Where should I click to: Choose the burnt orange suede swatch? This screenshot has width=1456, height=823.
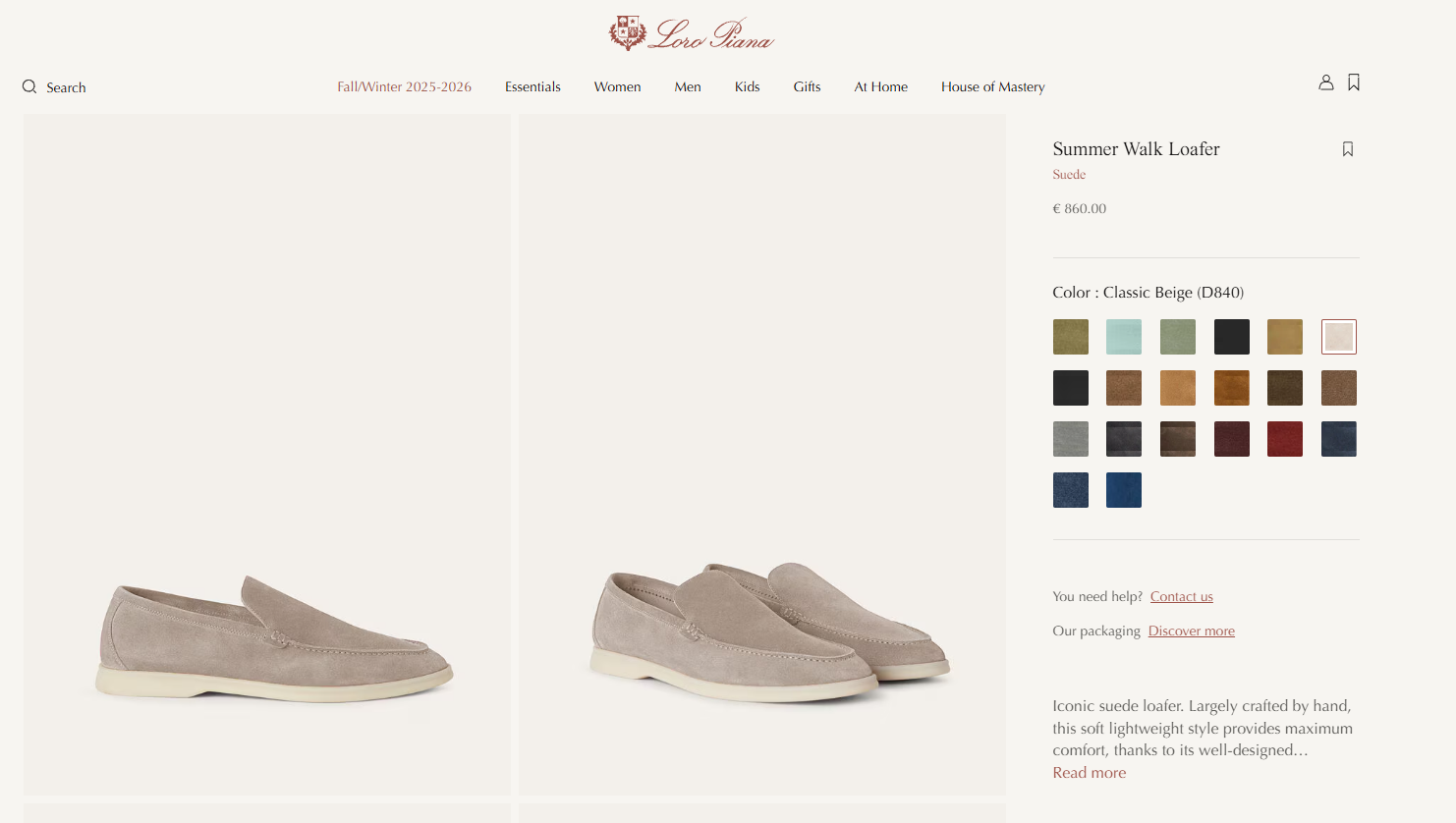[x=1231, y=388]
